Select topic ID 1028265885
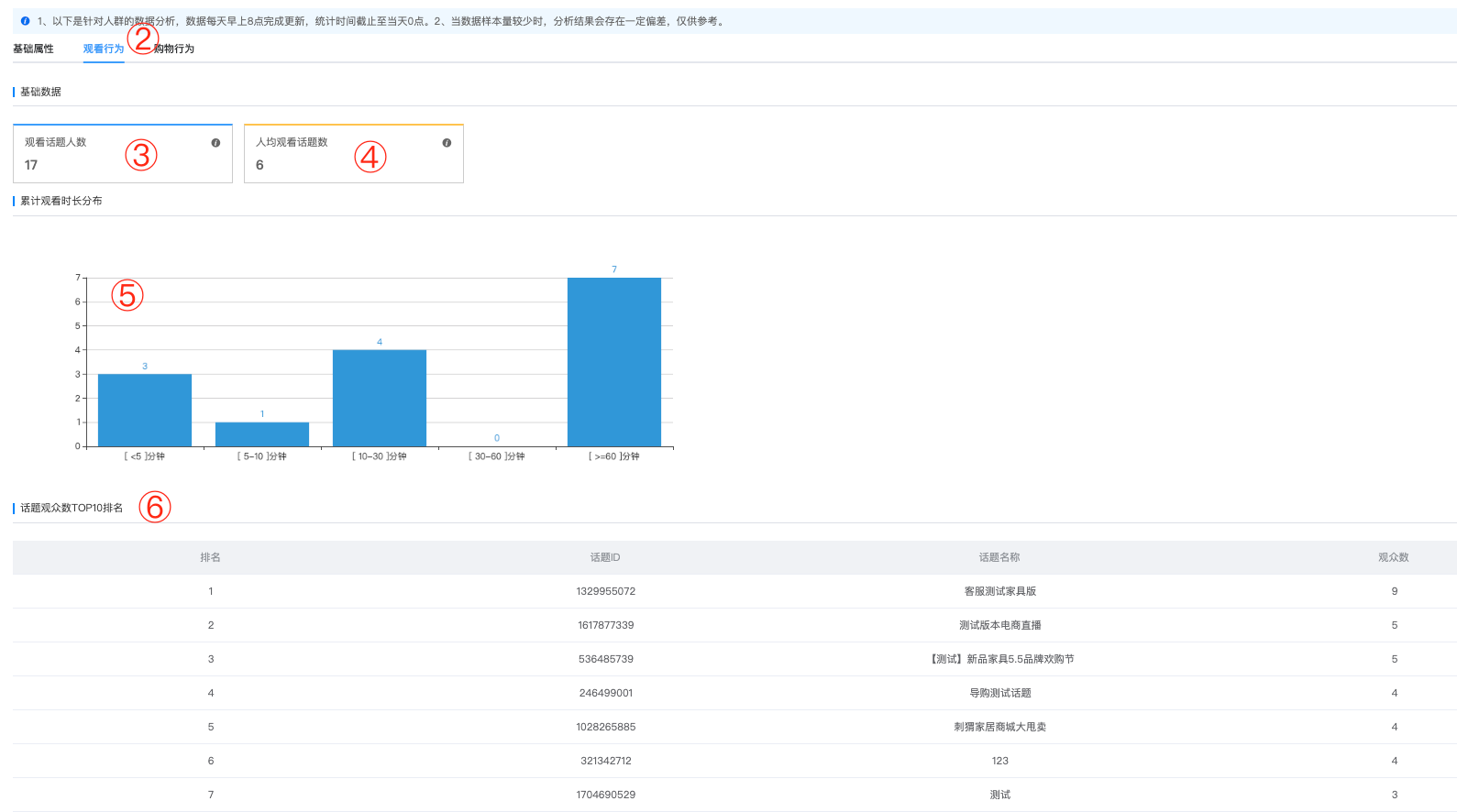 (x=606, y=727)
